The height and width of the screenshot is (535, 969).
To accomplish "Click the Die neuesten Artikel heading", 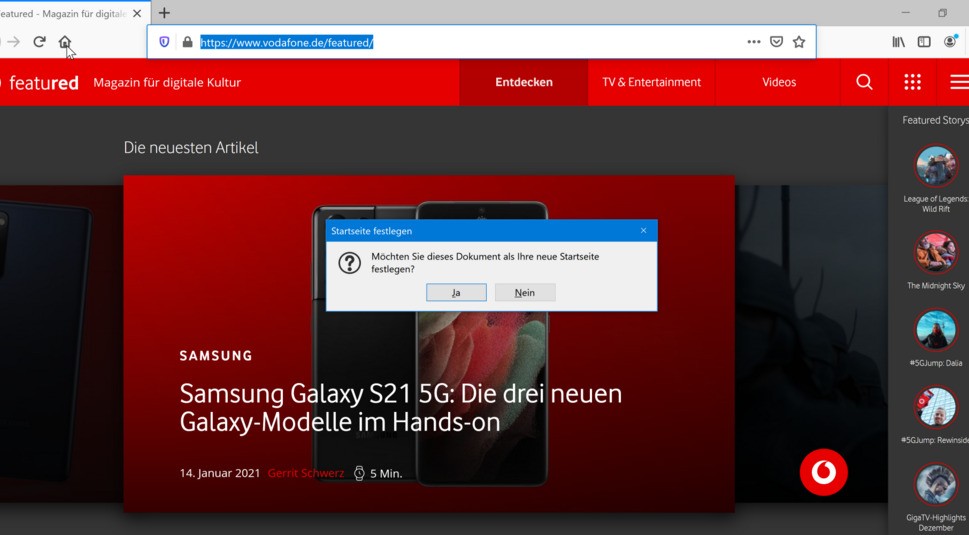I will point(191,148).
